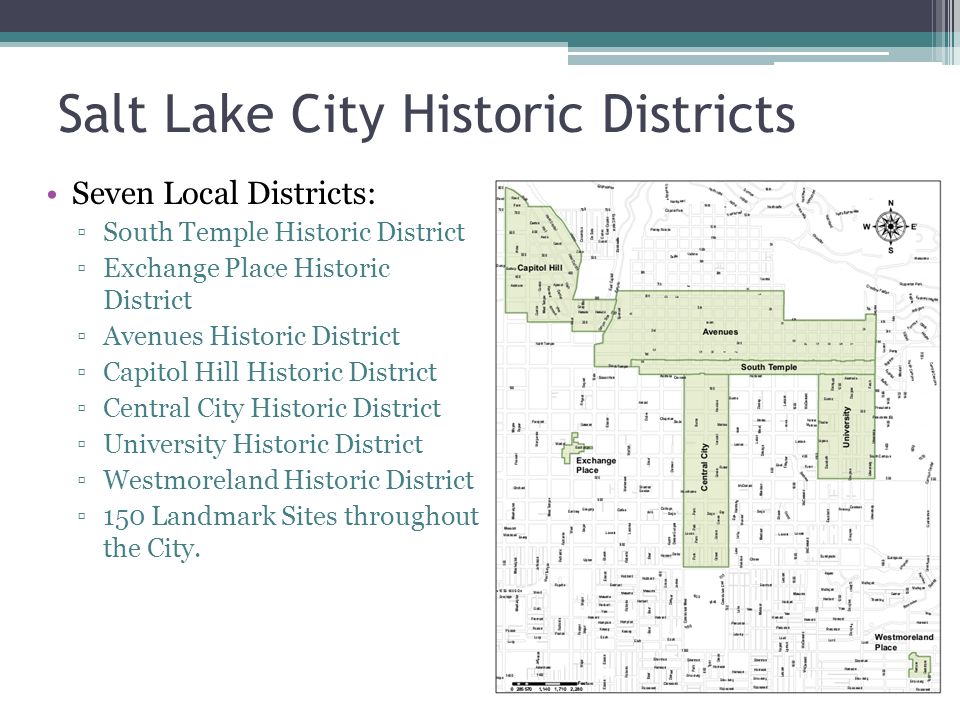Click the '150 Landmark Sites throughout the City.' line
This screenshot has width=960, height=720.
click(291, 532)
